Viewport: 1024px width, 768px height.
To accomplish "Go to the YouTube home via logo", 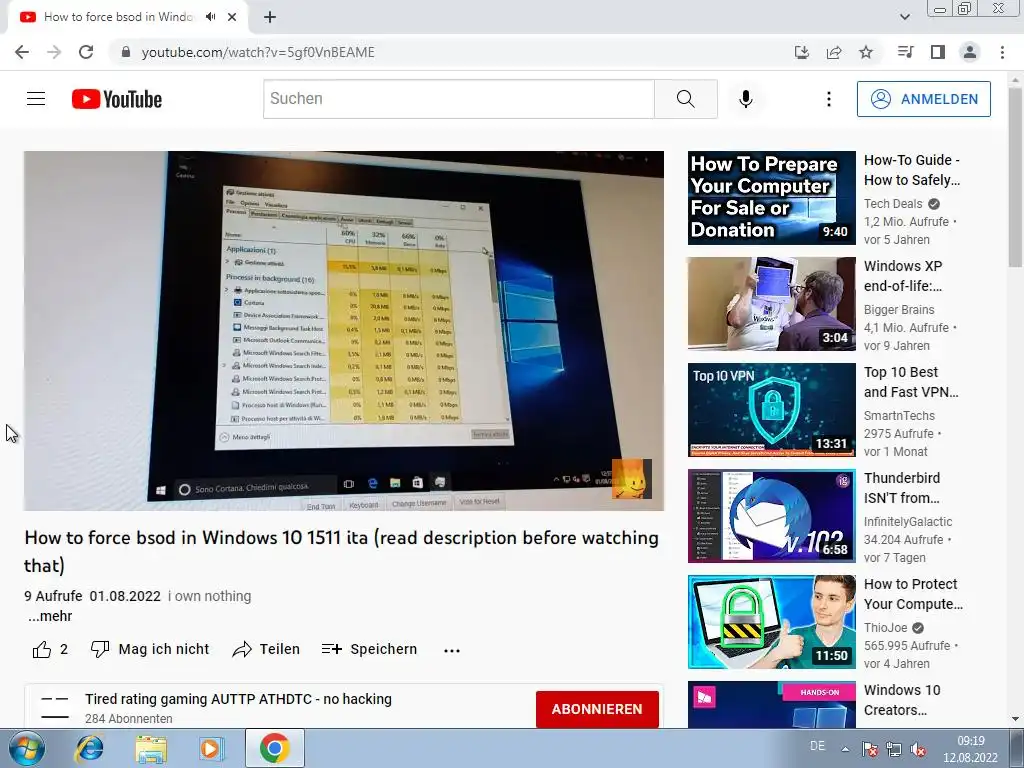I will 117,99.
